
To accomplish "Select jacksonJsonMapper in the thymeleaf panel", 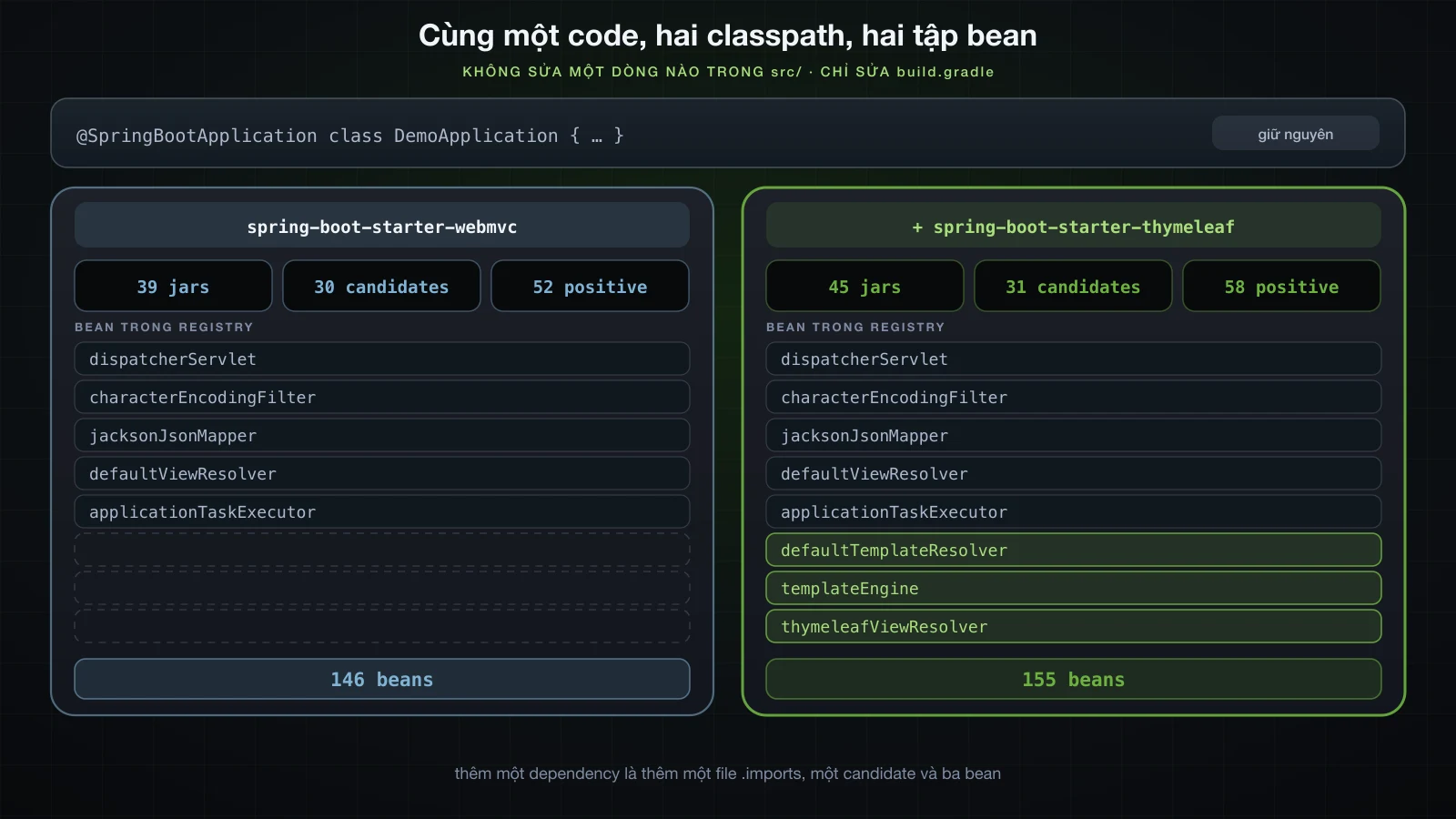I will (1074, 435).
